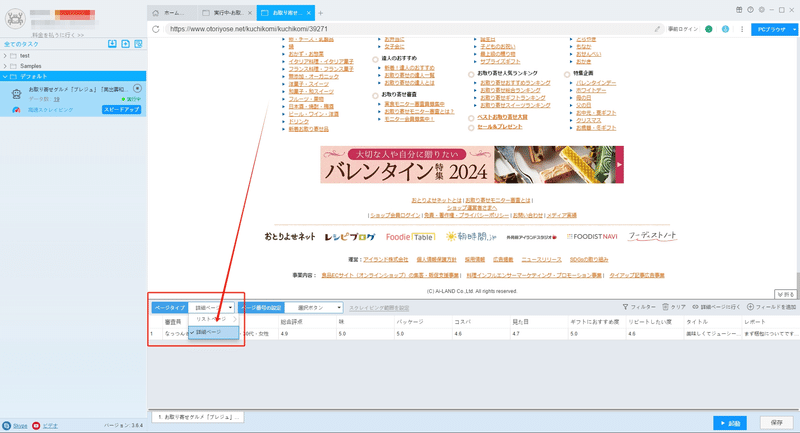Click the 起動 run button
This screenshot has height=433, width=800.
tap(730, 423)
